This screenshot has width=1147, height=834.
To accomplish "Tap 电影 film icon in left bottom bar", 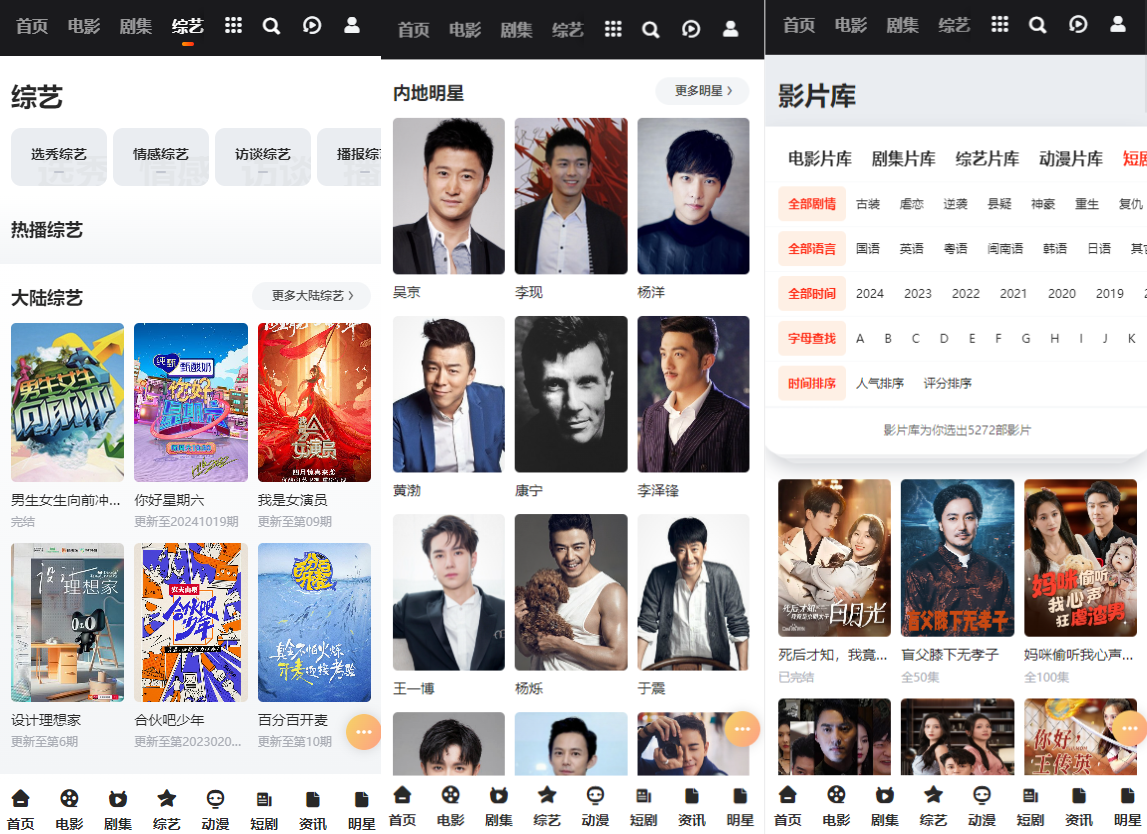I will click(x=69, y=799).
